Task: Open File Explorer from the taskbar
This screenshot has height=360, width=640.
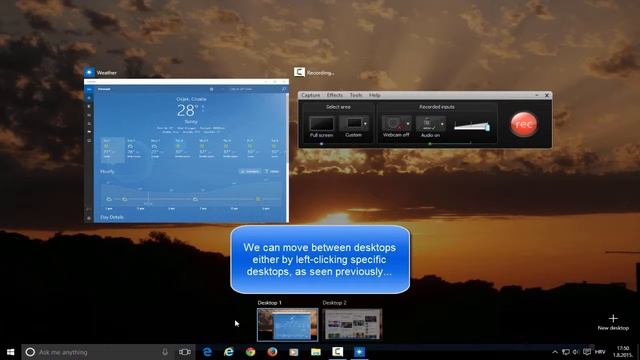Action: (x=316, y=352)
